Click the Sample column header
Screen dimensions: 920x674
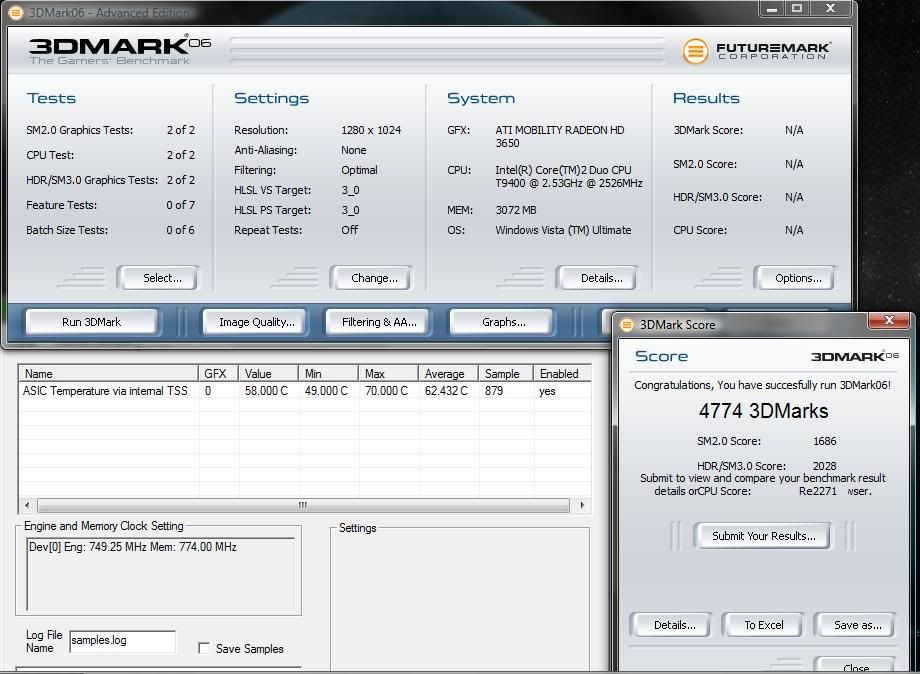click(506, 374)
